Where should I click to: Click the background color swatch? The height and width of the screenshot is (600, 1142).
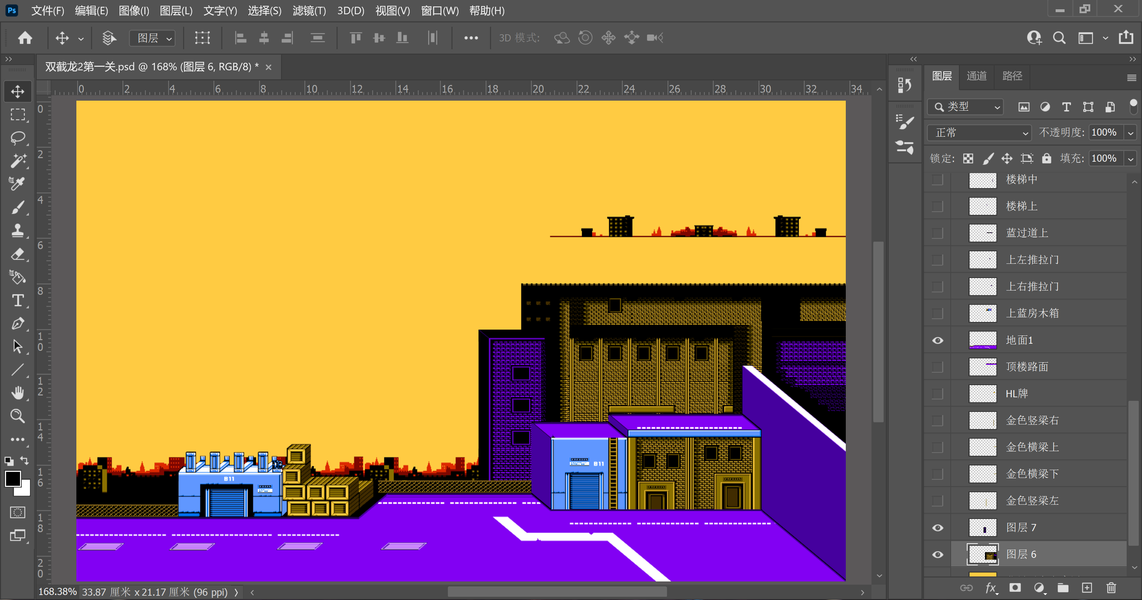25,490
